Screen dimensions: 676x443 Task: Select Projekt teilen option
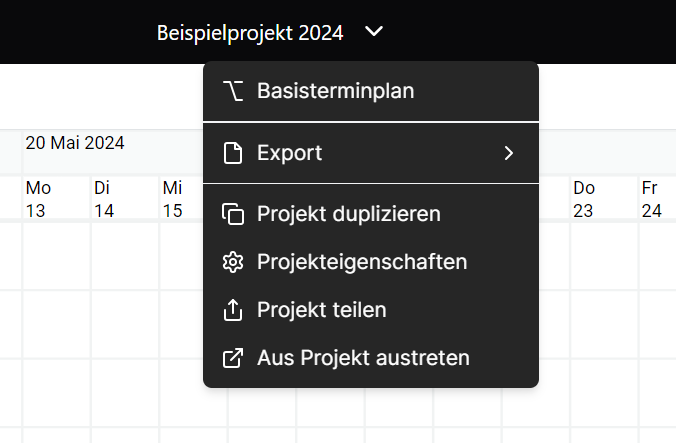pos(371,310)
